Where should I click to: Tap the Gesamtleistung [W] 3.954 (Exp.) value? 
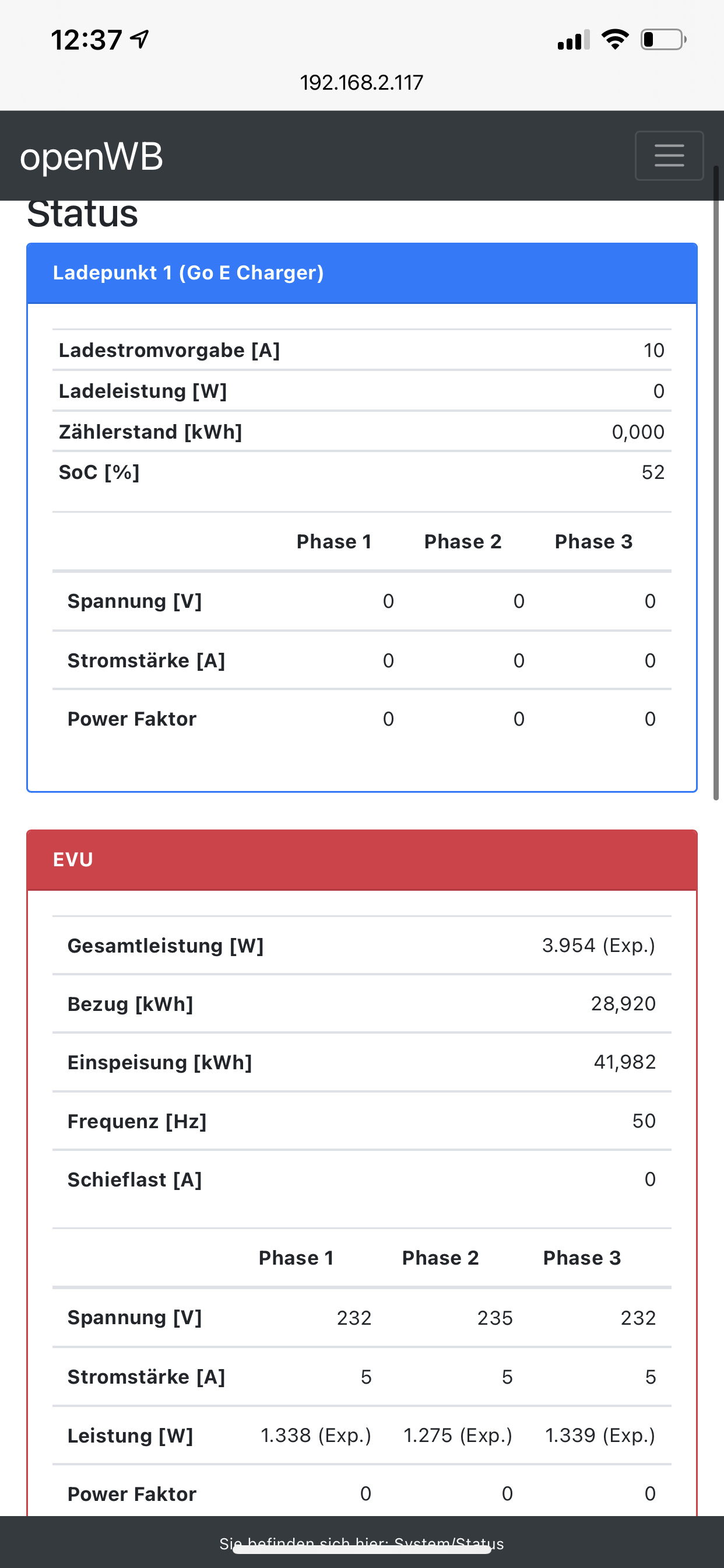coord(598,946)
